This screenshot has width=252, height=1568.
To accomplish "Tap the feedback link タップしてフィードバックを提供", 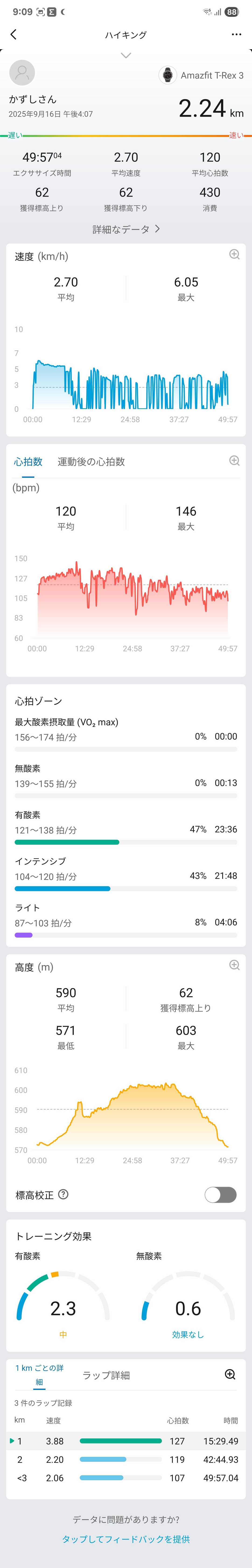I will pyautogui.click(x=126, y=1539).
